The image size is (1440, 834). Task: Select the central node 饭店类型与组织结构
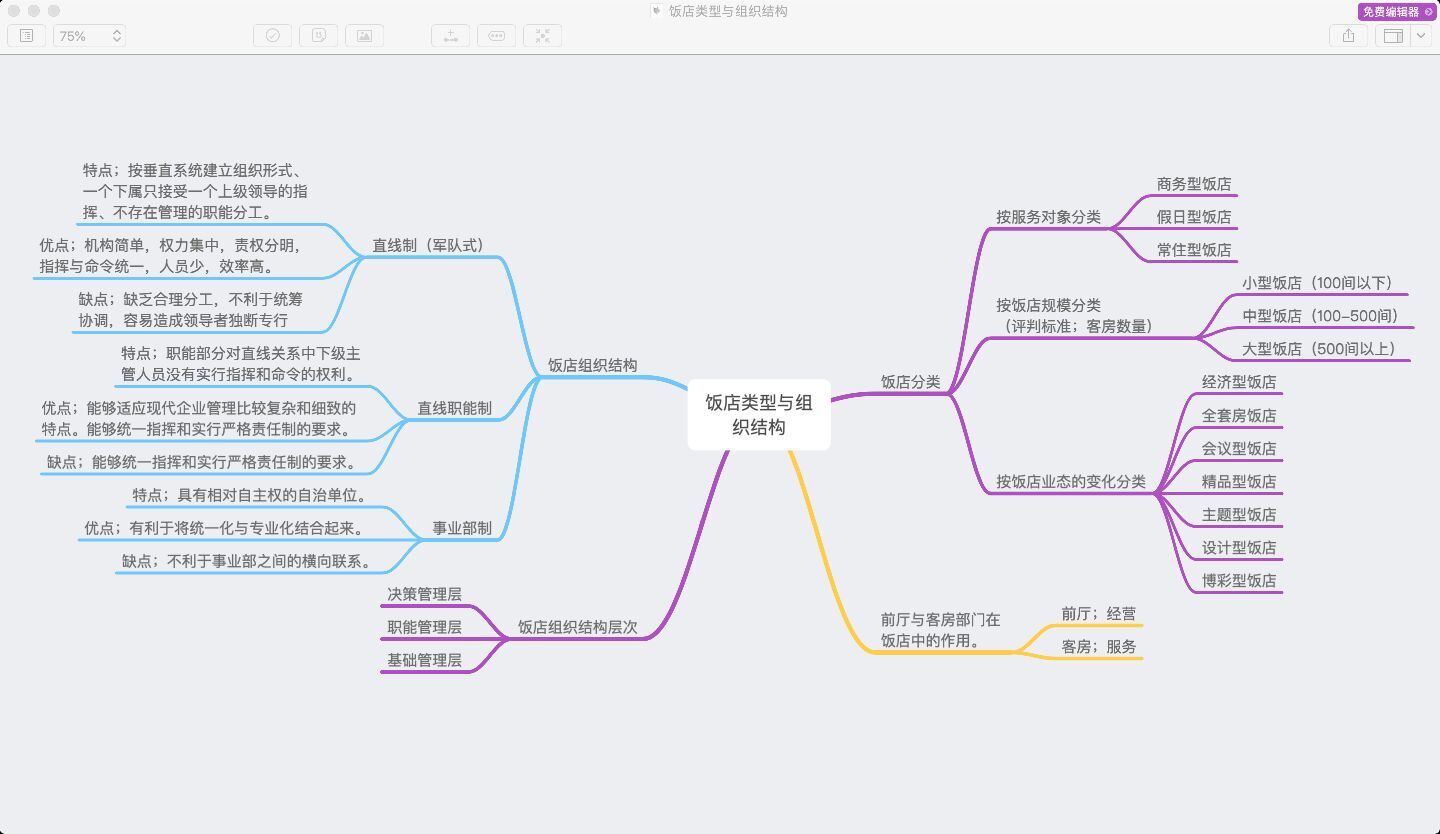759,415
